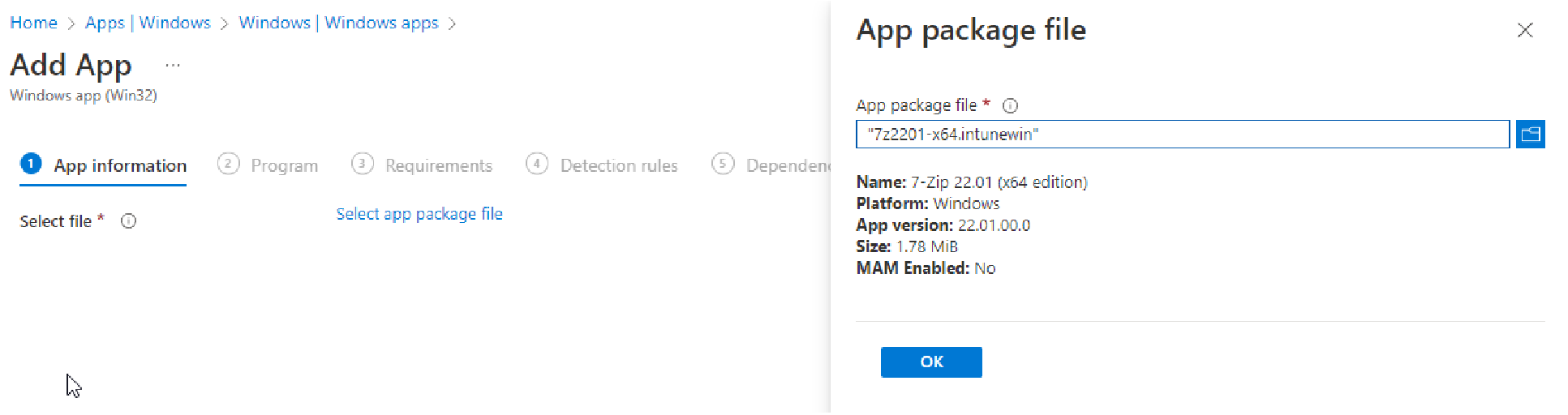Go to Apps | Windows breadcrumb
This screenshot has height=415, width=1568.
coord(148,23)
